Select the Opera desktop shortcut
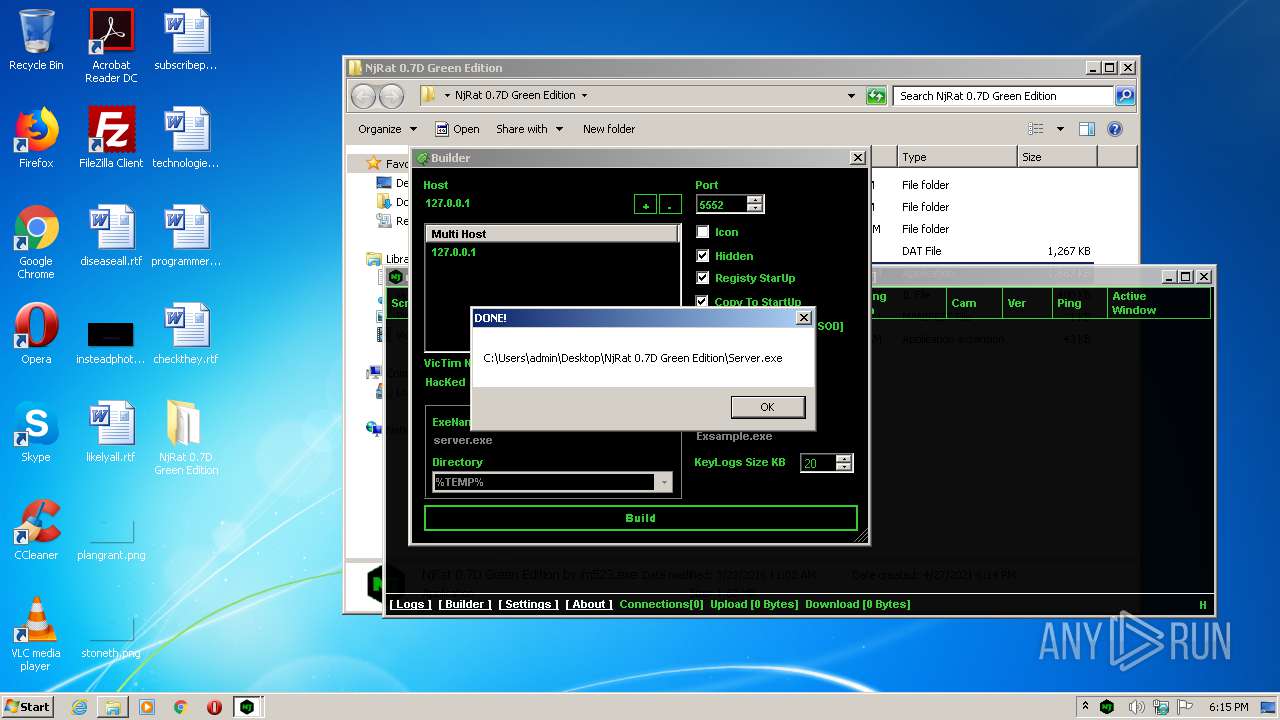 point(36,334)
